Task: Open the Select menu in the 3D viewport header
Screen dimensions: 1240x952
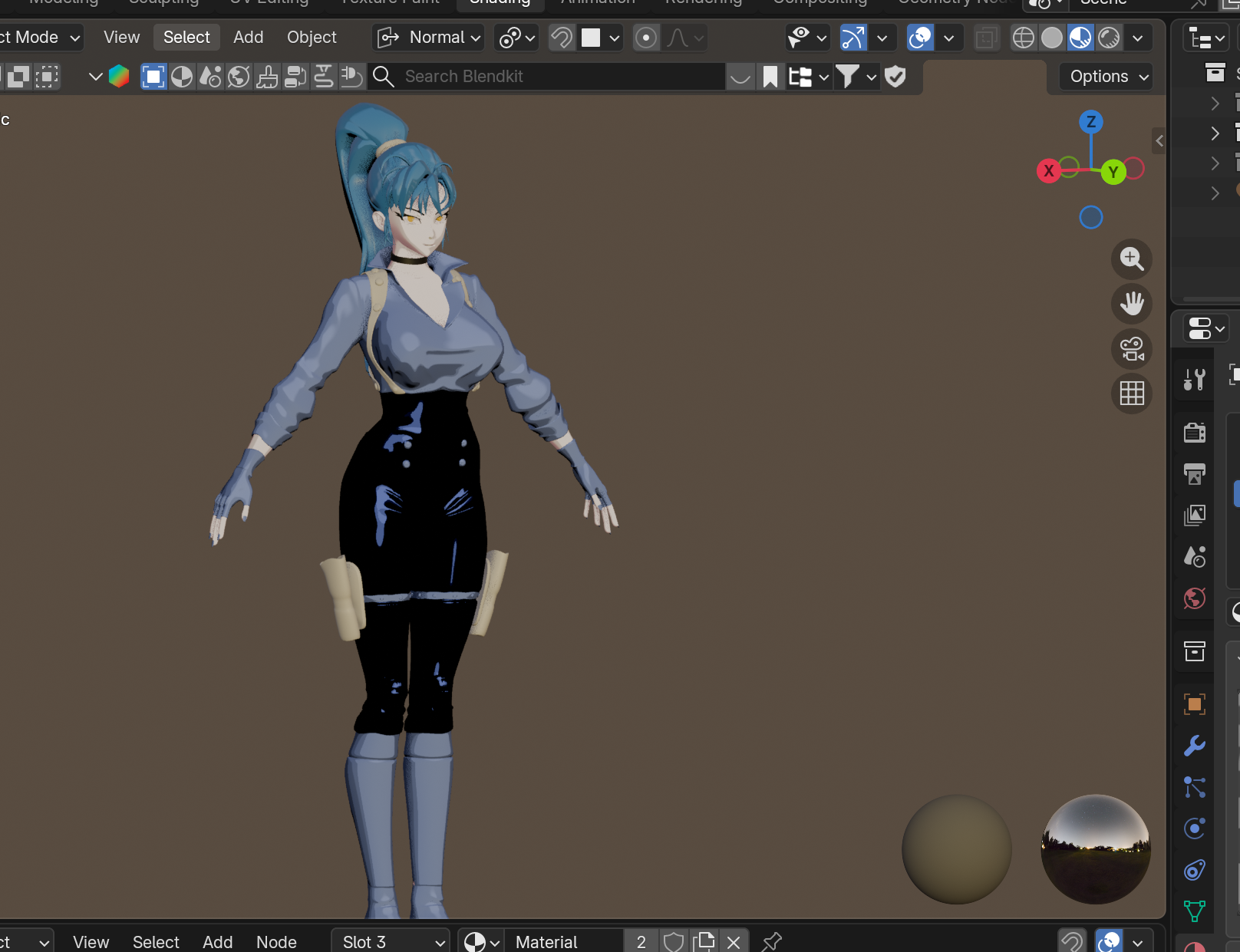Action: tap(186, 38)
